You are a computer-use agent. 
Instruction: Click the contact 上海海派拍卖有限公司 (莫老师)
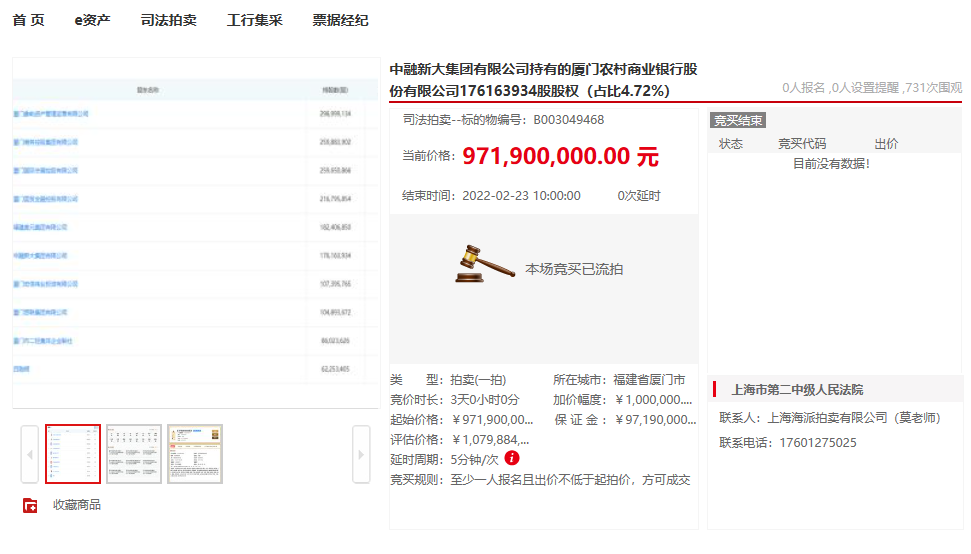pyautogui.click(x=854, y=418)
